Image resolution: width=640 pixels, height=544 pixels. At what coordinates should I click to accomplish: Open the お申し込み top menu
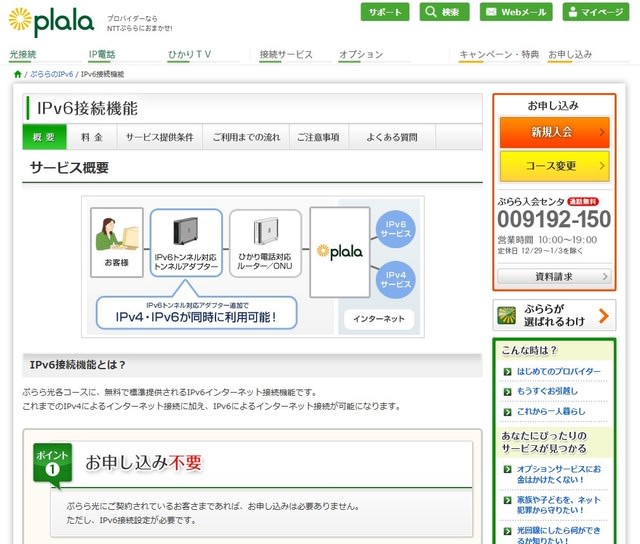tap(570, 54)
